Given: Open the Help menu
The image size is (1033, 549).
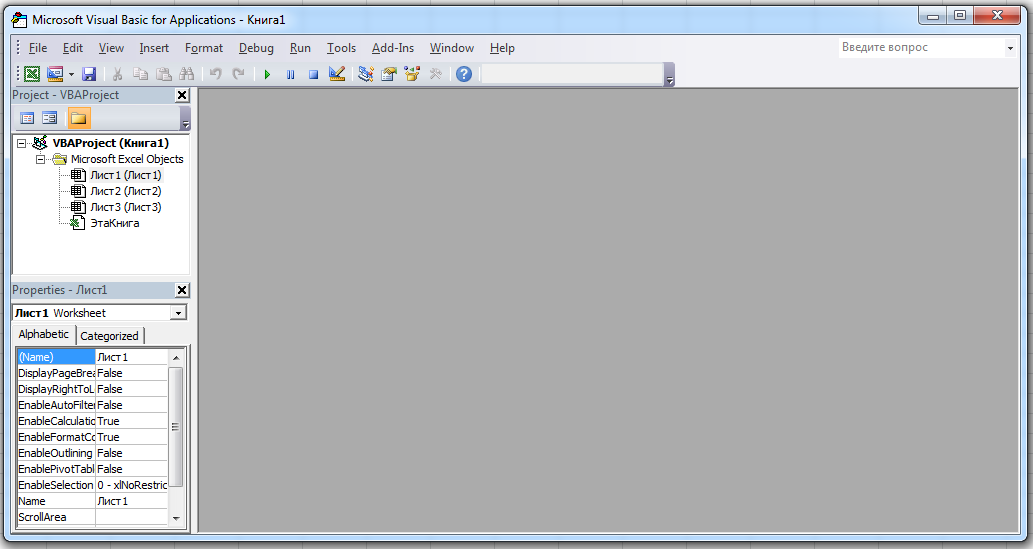Looking at the screenshot, I should [502, 47].
